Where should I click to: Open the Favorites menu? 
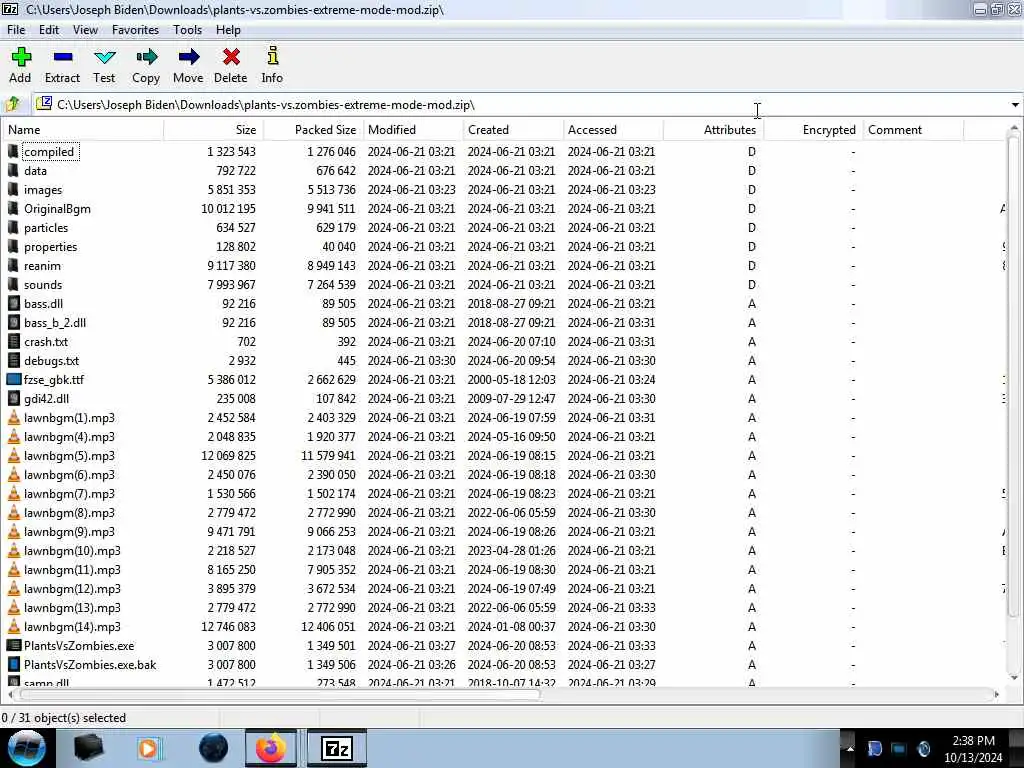135,30
